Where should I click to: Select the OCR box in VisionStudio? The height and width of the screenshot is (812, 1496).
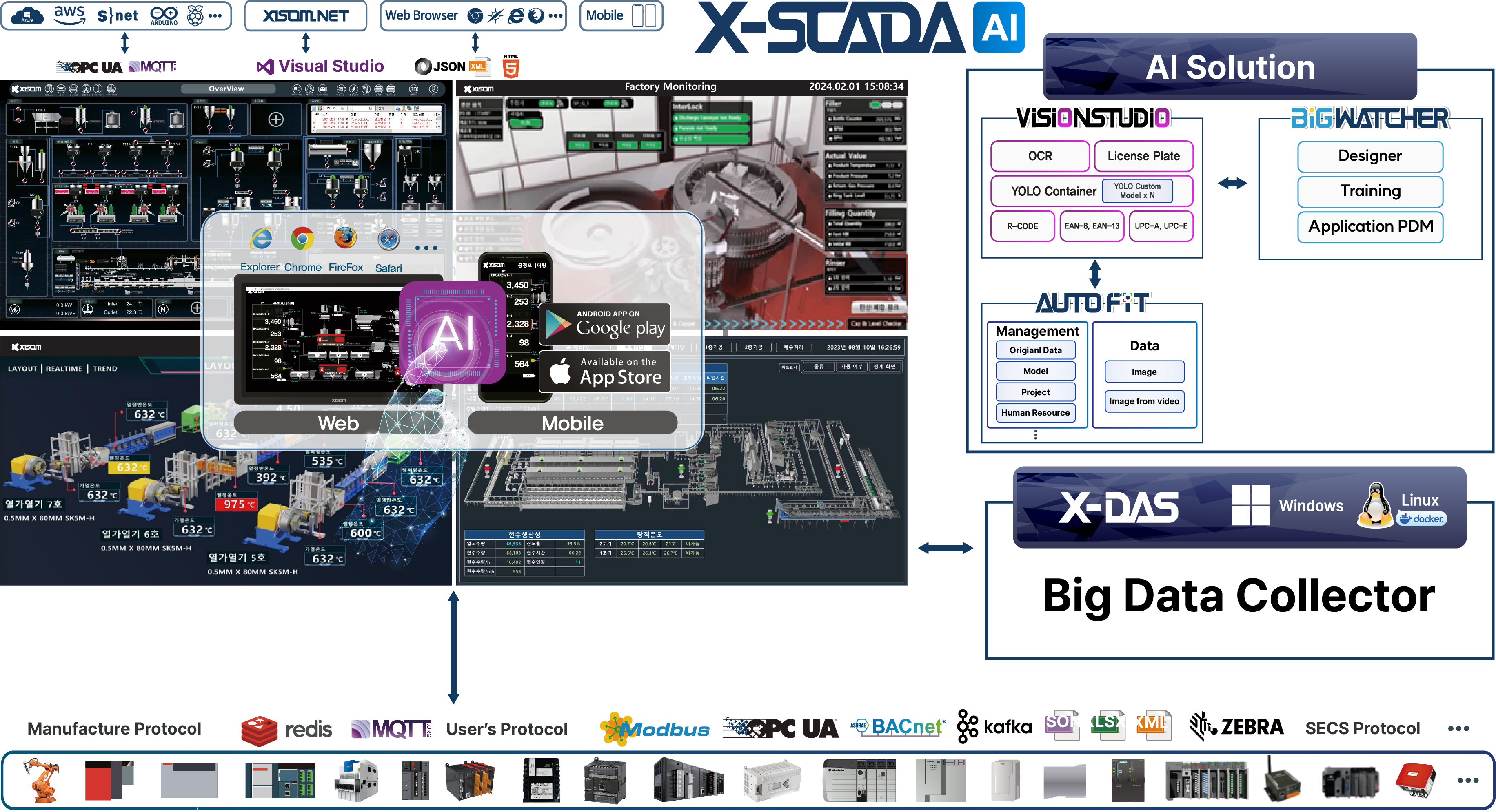click(1040, 156)
